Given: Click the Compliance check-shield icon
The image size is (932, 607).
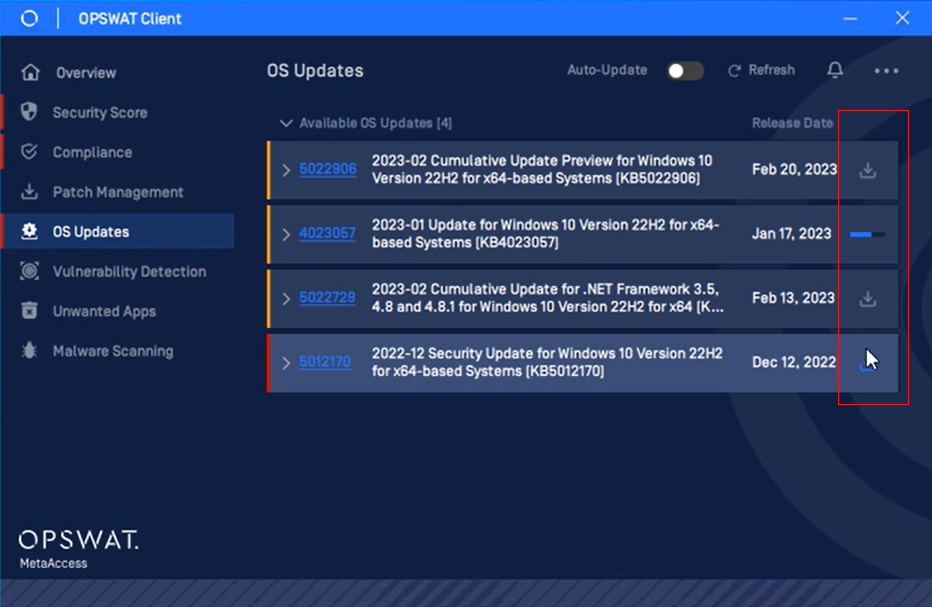Looking at the screenshot, I should (x=29, y=152).
